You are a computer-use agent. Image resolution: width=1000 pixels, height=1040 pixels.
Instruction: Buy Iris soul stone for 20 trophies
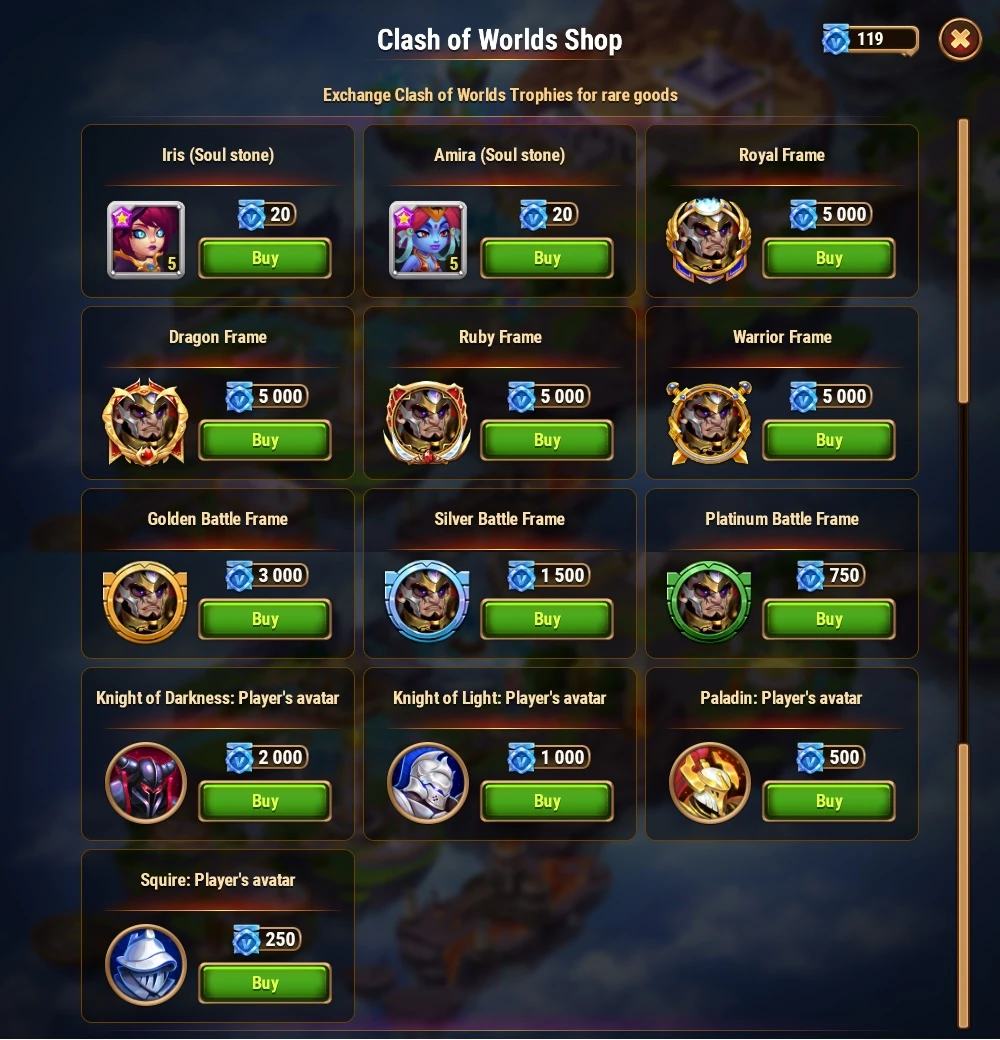click(x=265, y=258)
